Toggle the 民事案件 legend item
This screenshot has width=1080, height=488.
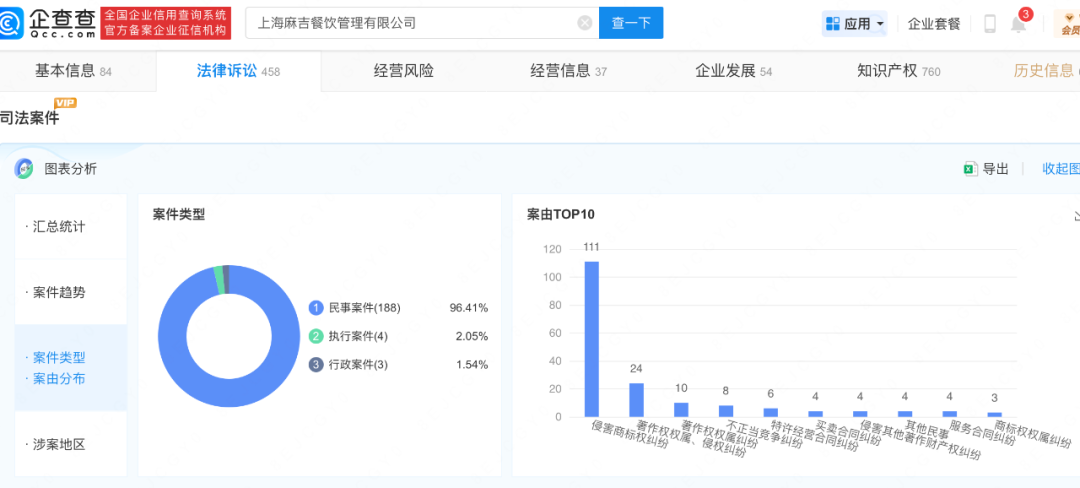click(357, 308)
